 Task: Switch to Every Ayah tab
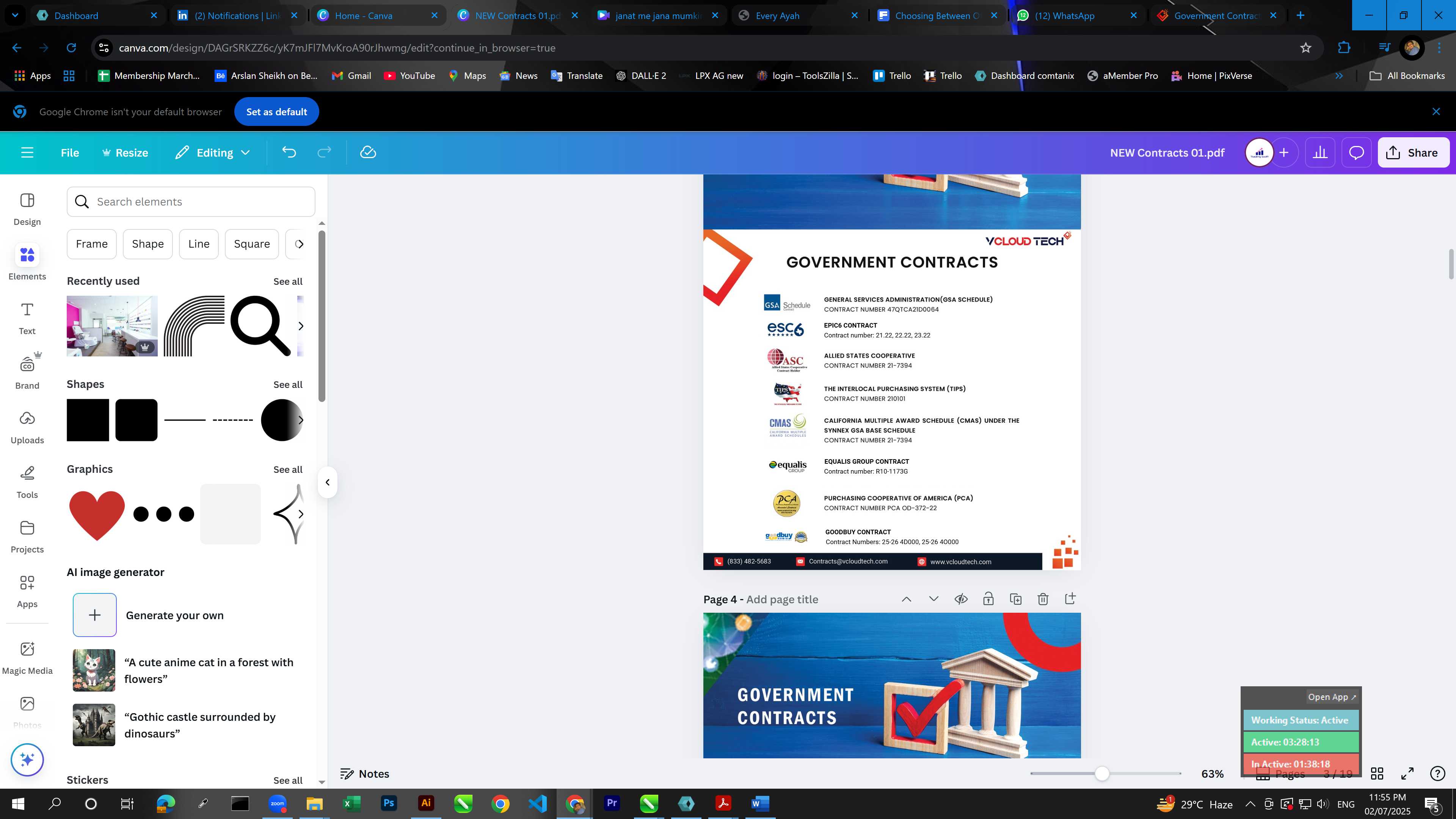(798, 15)
